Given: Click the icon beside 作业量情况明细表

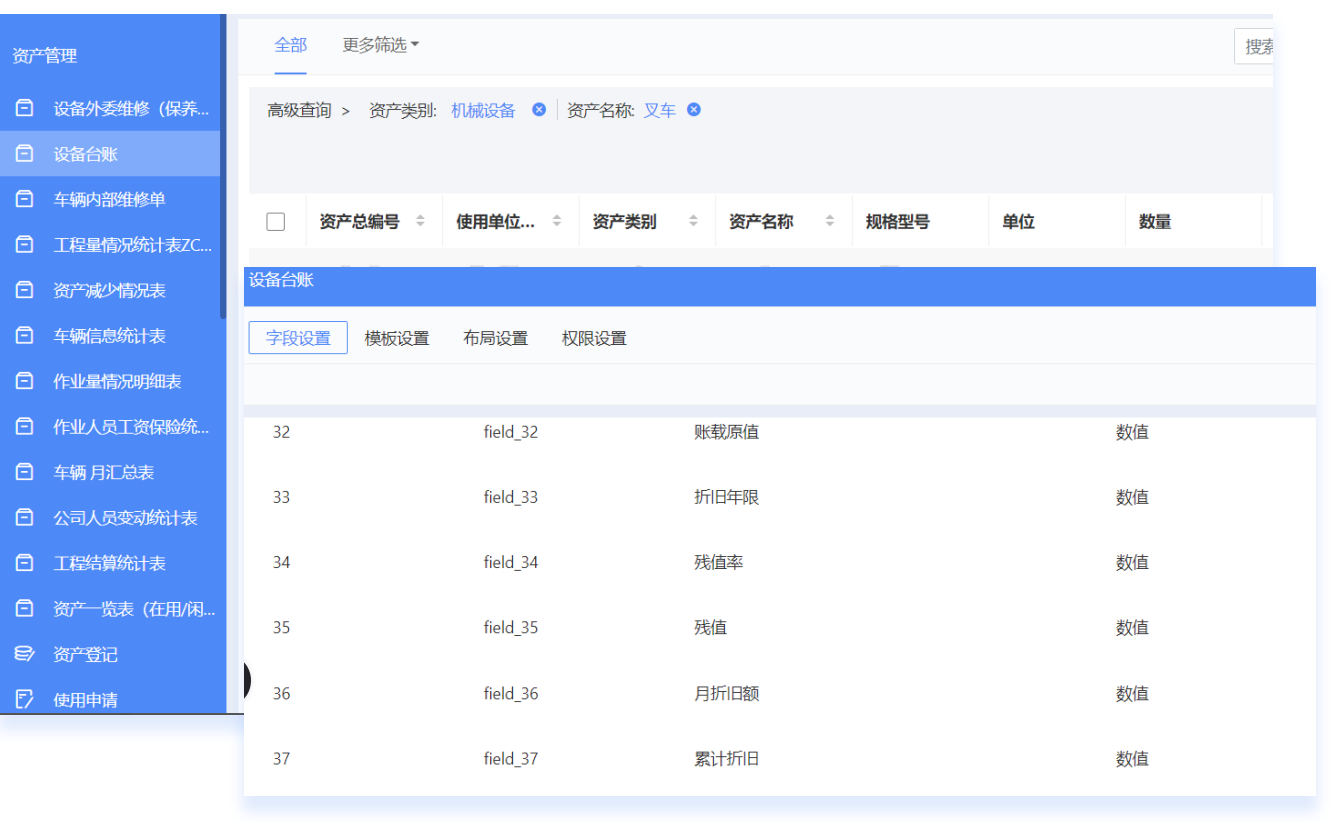Looking at the screenshot, I should (x=25, y=381).
